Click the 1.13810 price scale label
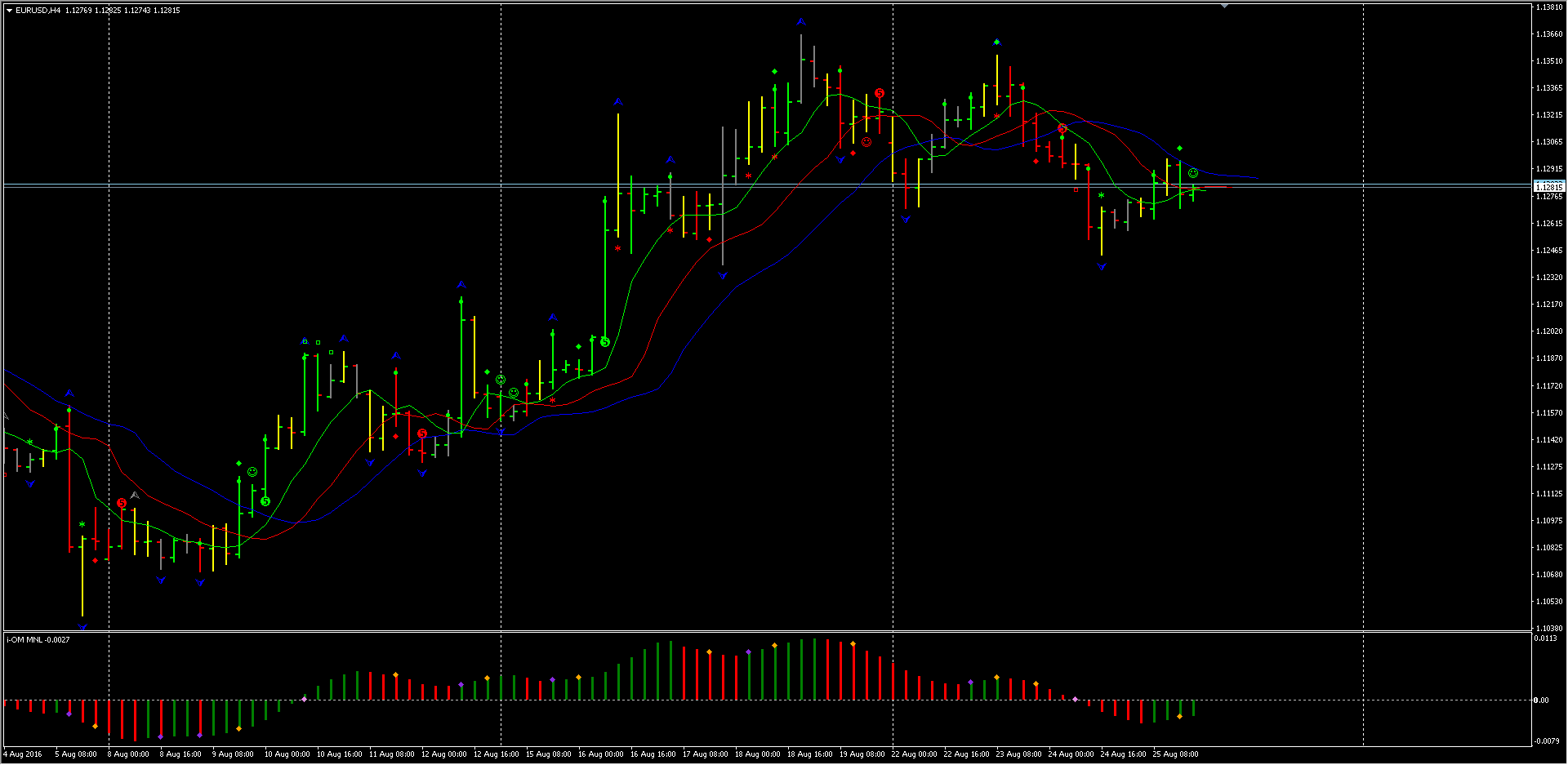This screenshot has width=1568, height=765. coord(1548,7)
